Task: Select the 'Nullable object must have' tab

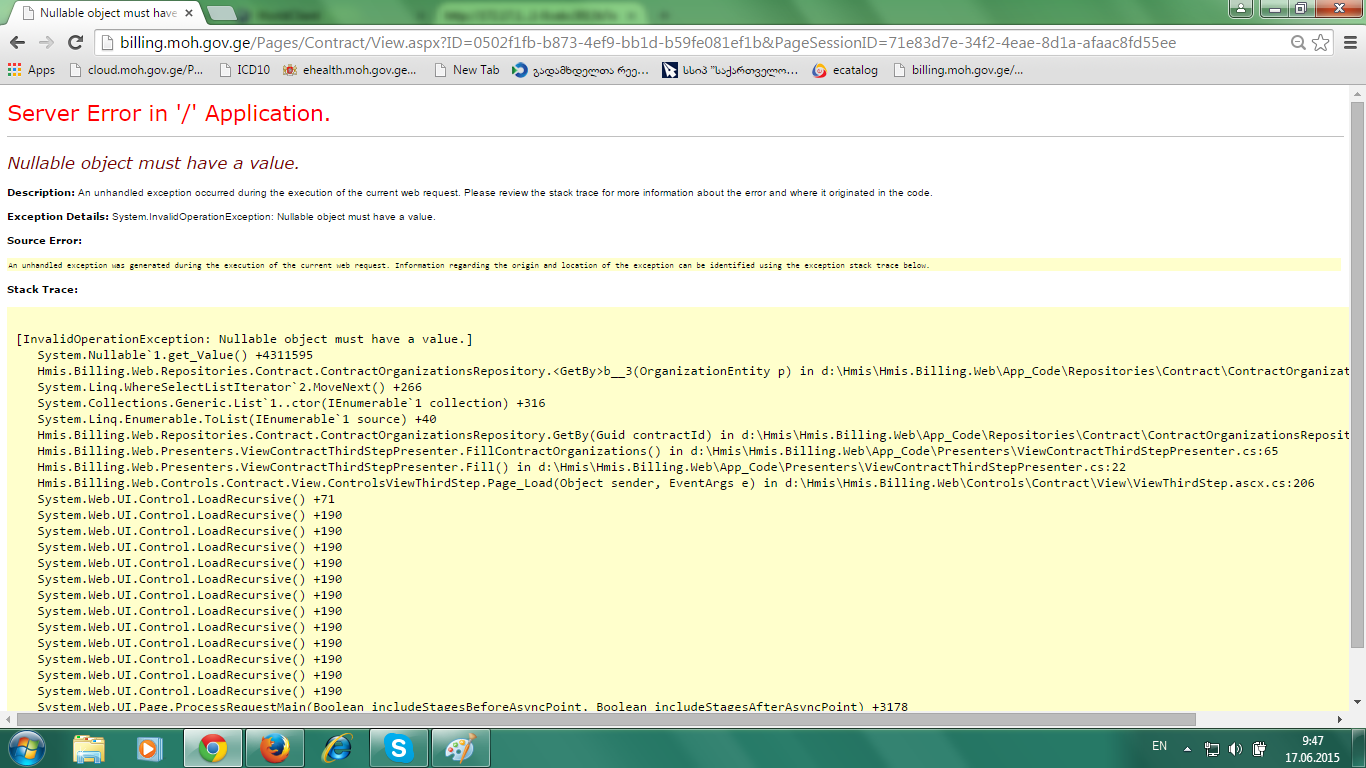Action: tap(98, 13)
